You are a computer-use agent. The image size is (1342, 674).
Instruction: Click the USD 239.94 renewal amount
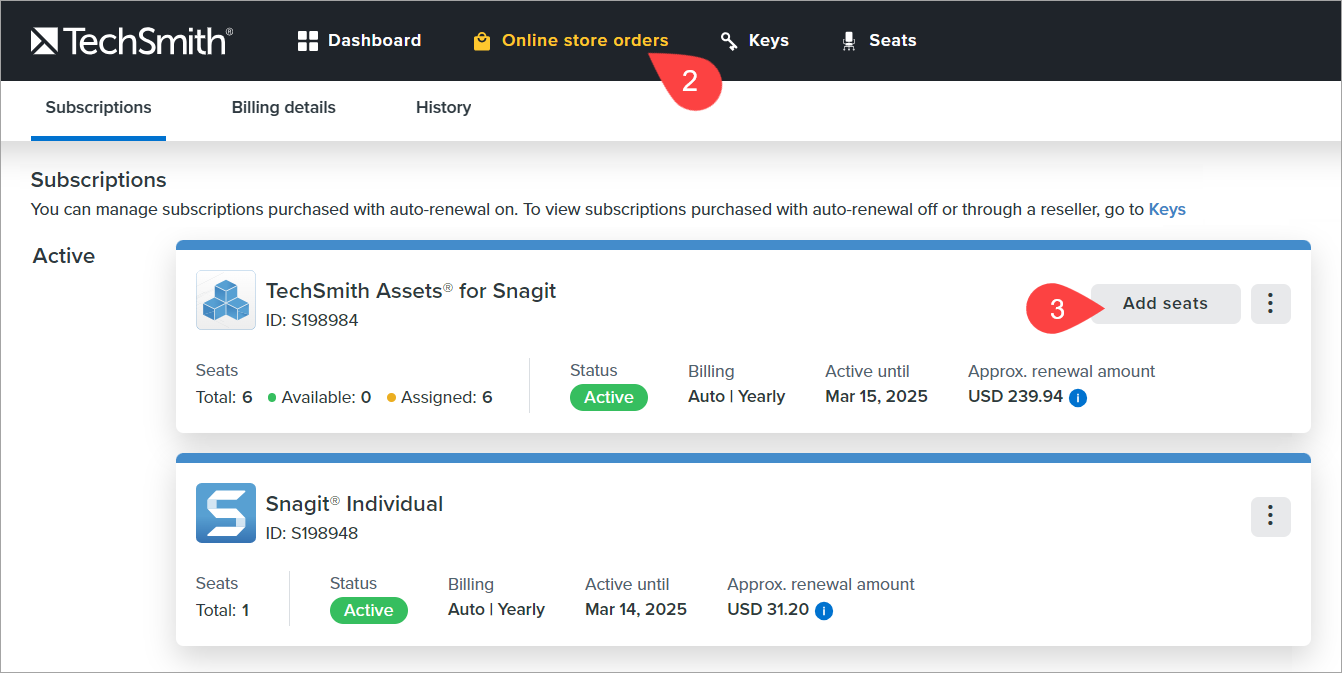point(1015,397)
